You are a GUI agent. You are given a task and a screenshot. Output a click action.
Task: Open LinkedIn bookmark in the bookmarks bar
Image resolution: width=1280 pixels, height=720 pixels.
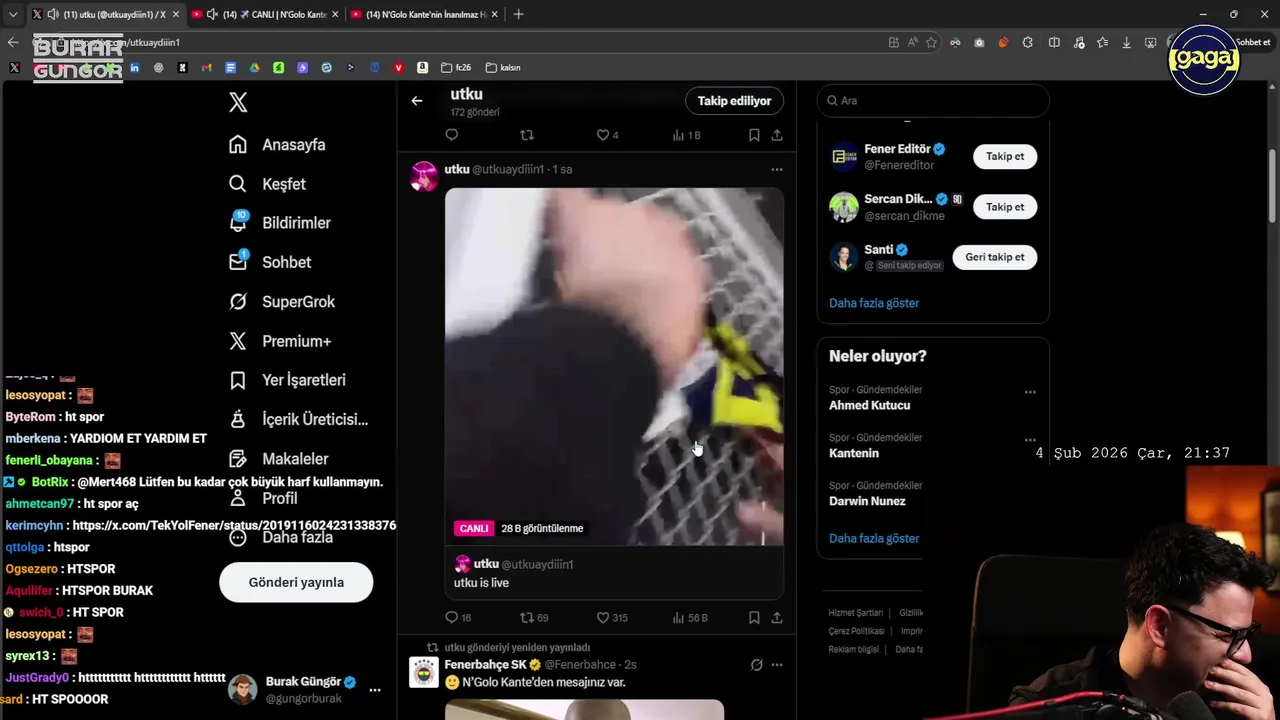134,68
